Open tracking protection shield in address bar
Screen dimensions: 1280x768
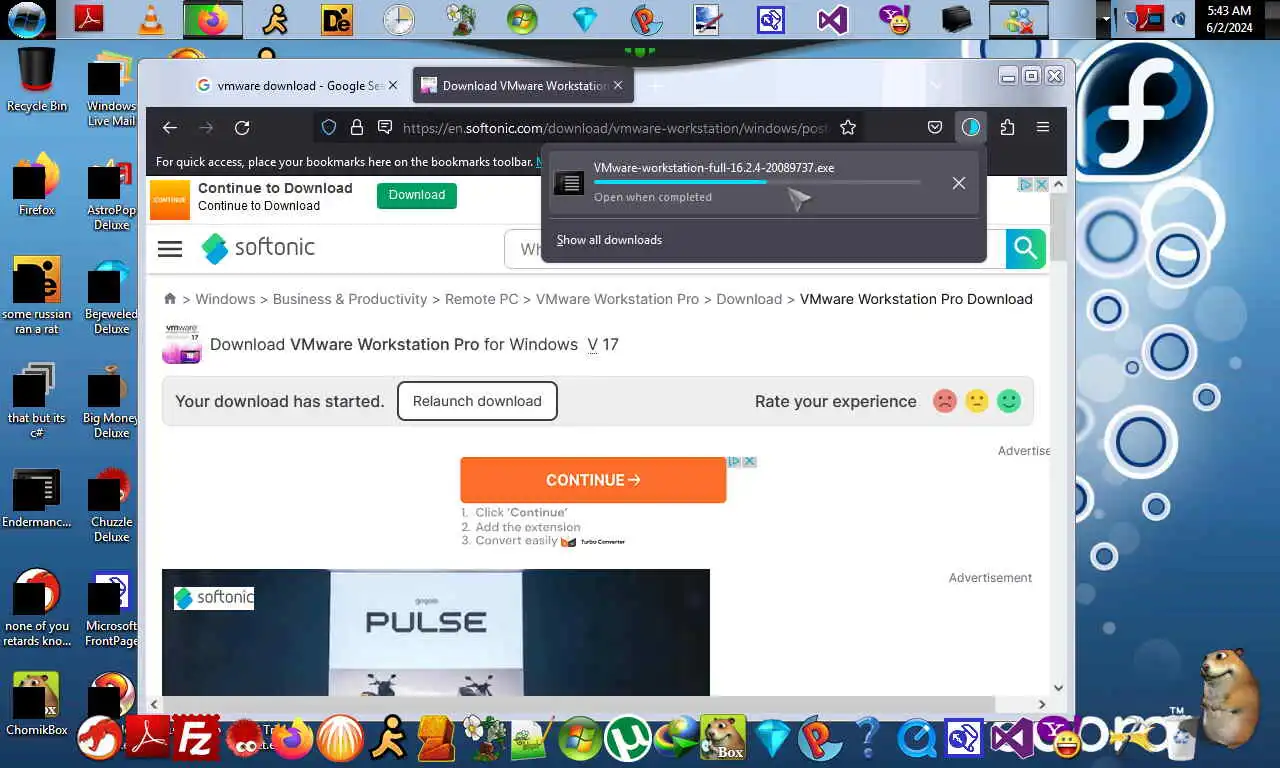pyautogui.click(x=329, y=128)
